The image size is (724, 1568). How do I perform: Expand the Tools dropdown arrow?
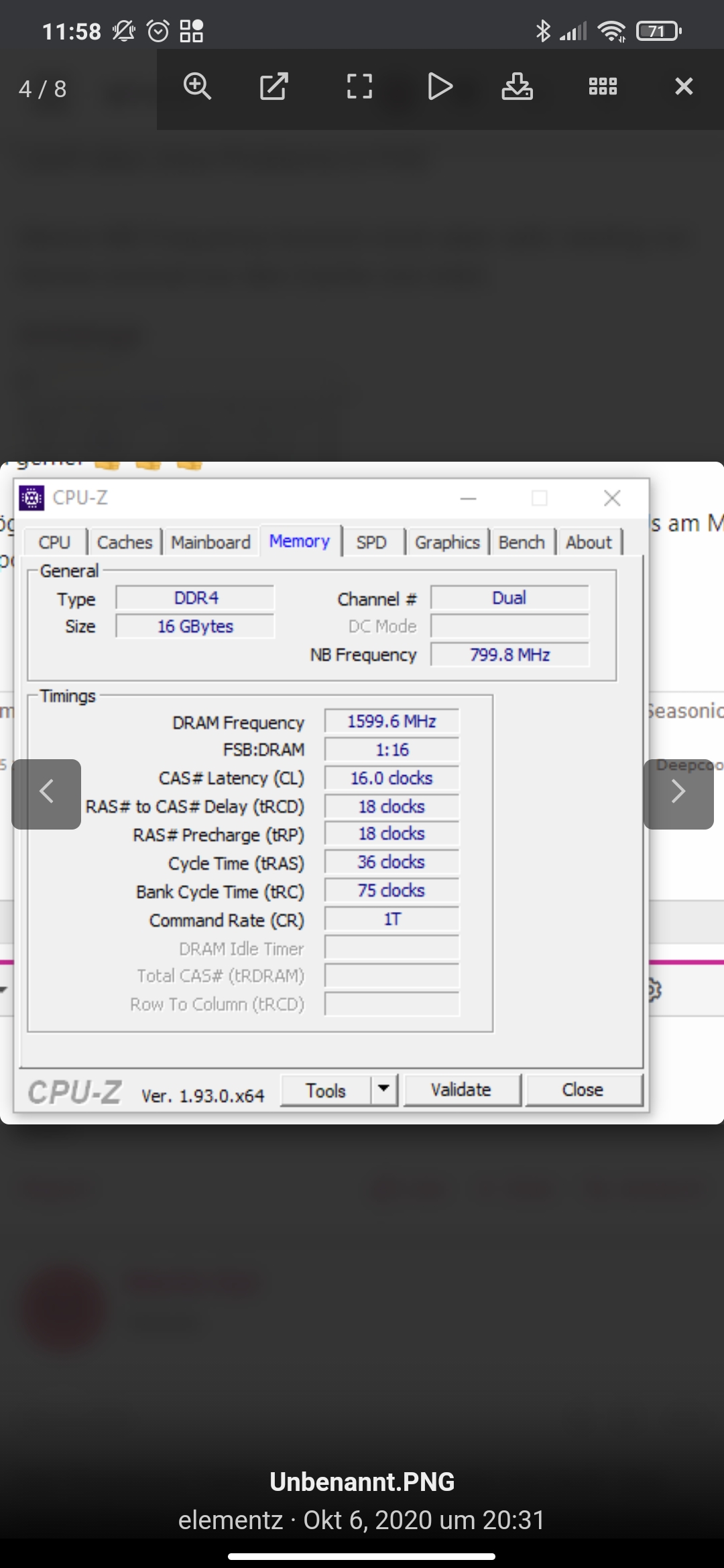[x=383, y=1090]
